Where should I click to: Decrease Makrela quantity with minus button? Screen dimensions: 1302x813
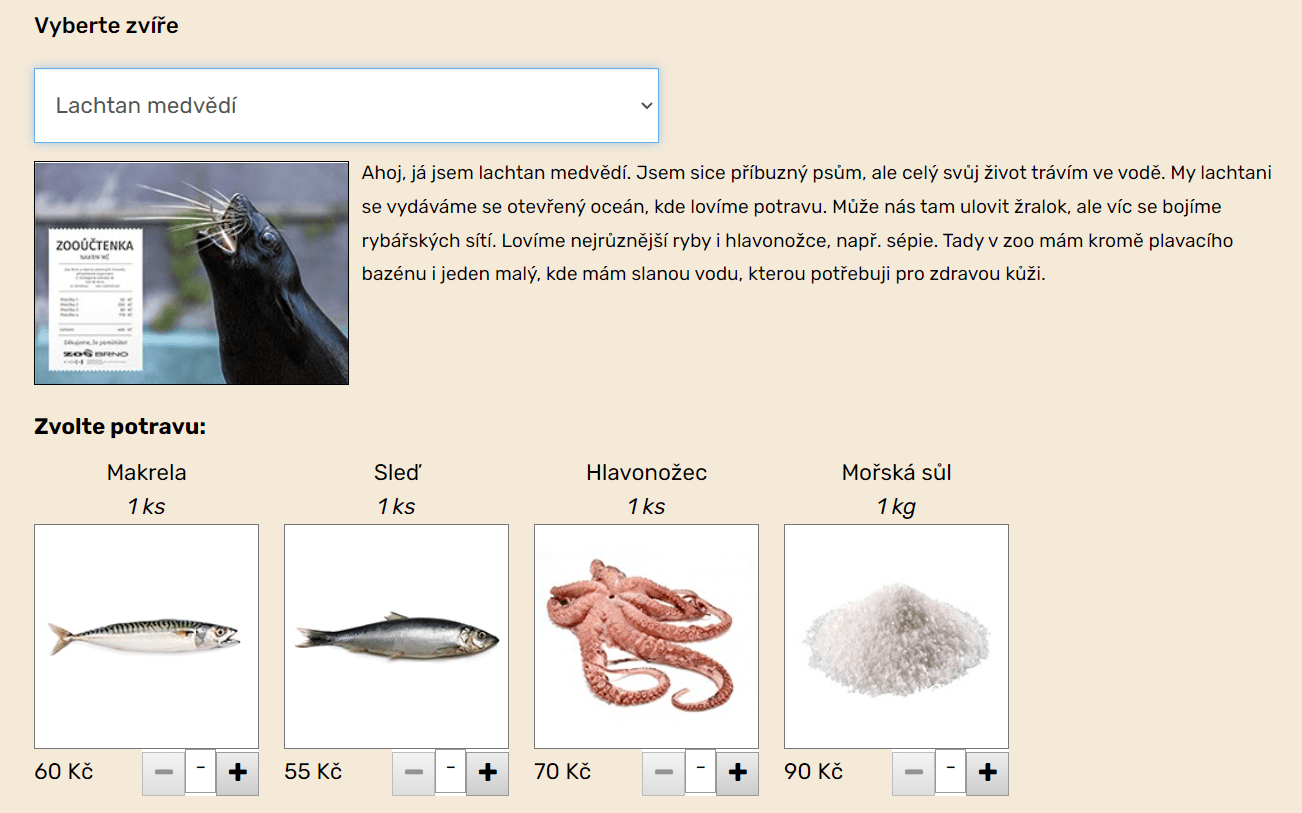point(164,773)
